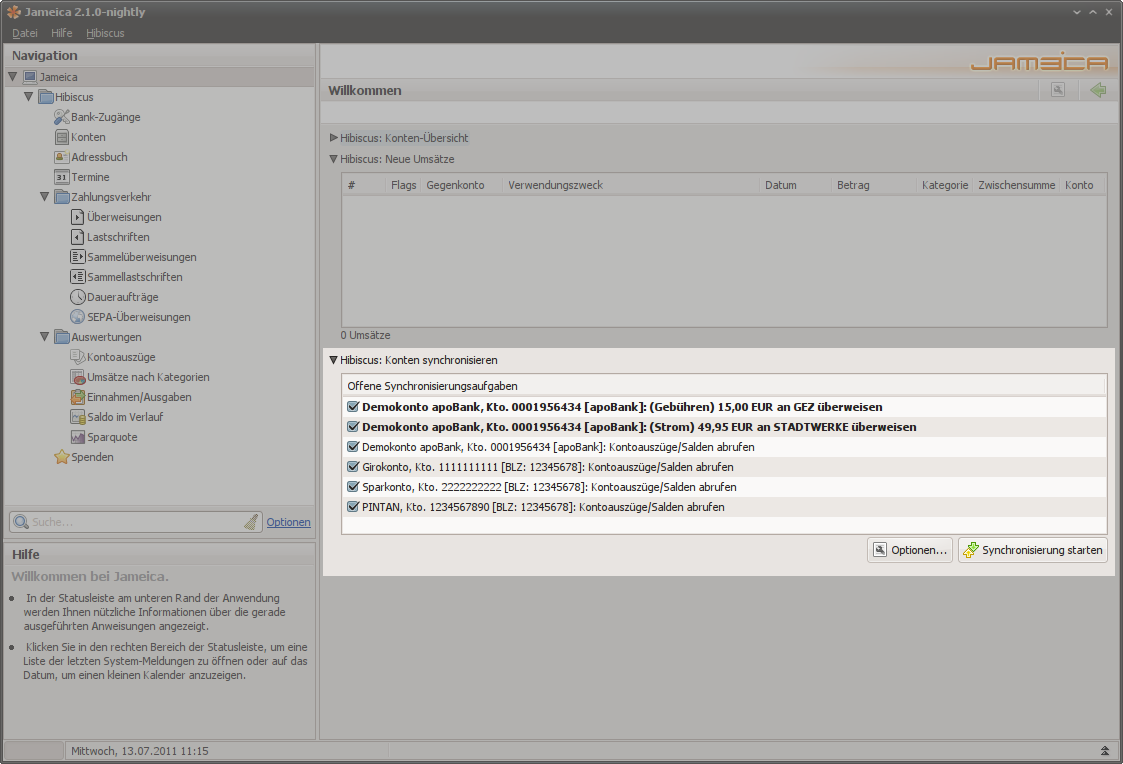Click the Jameica computer icon in tree
Screen dimensions: 1123x764
[30, 77]
